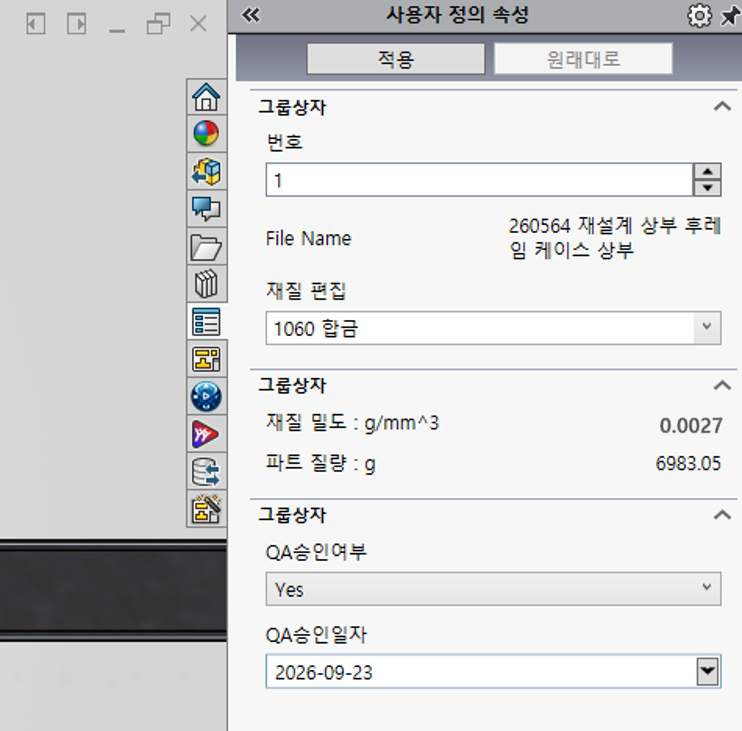Click the 재질 밀도 : g/mm^3 label
This screenshot has height=731, width=742.
[353, 423]
